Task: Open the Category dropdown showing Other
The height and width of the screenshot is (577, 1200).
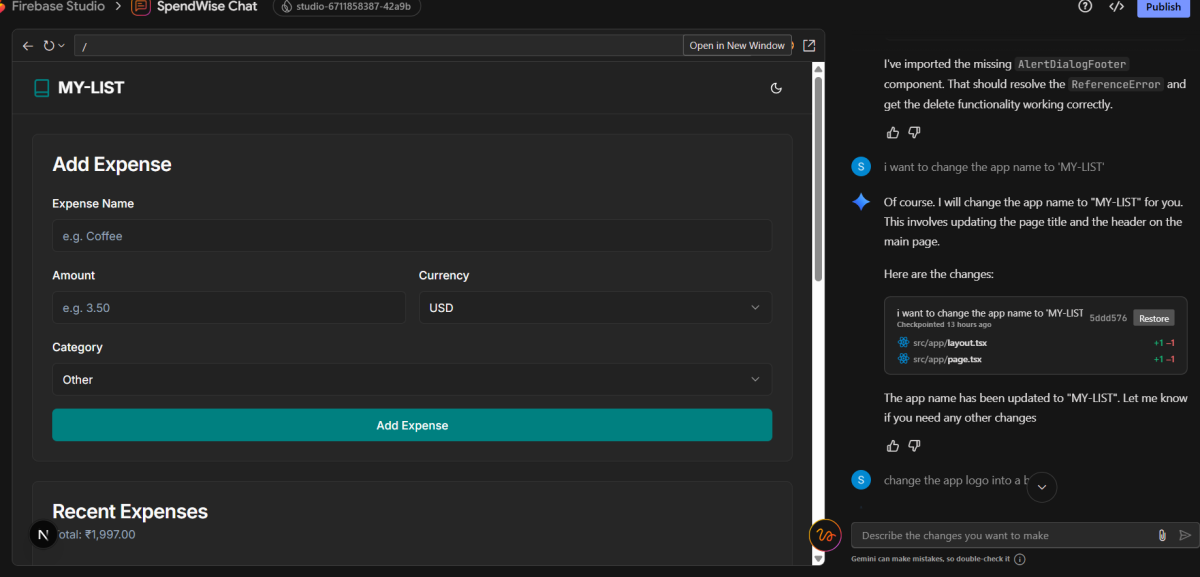Action: pos(411,380)
